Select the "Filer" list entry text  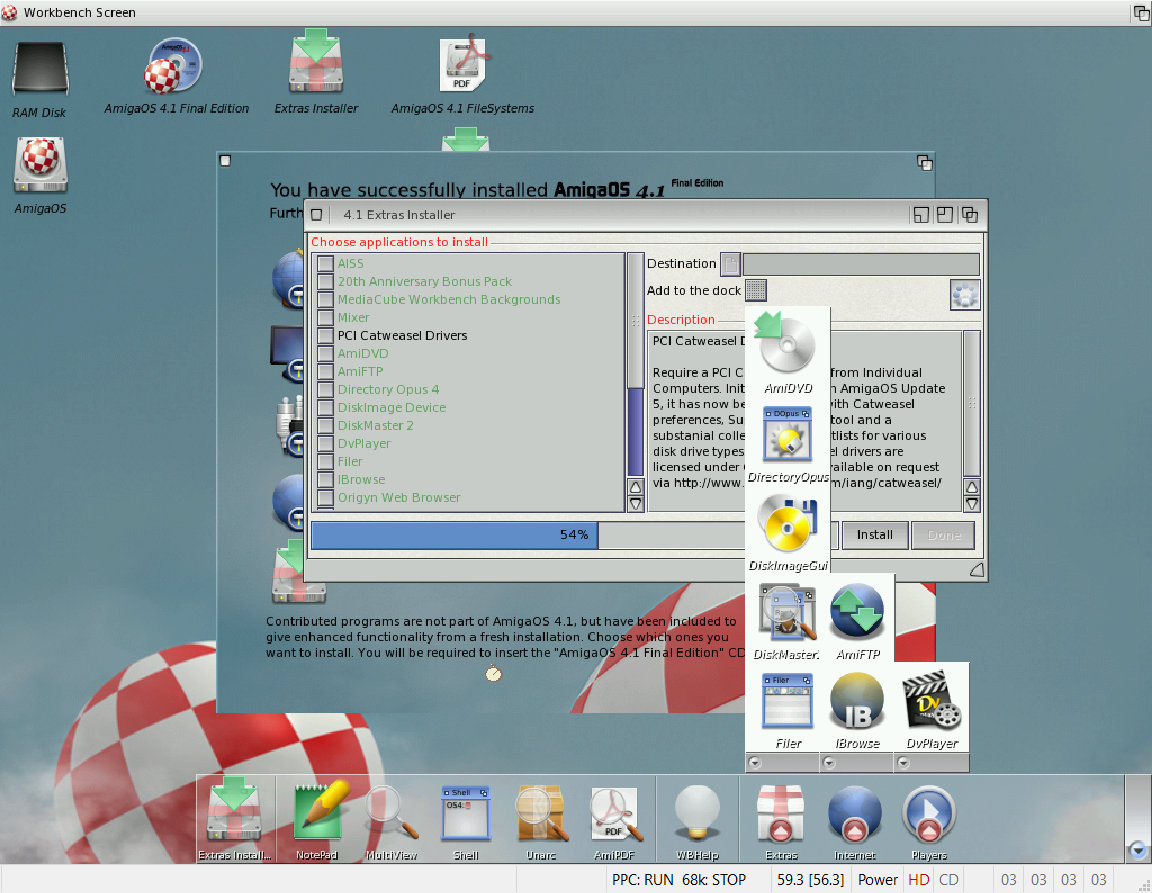(350, 462)
